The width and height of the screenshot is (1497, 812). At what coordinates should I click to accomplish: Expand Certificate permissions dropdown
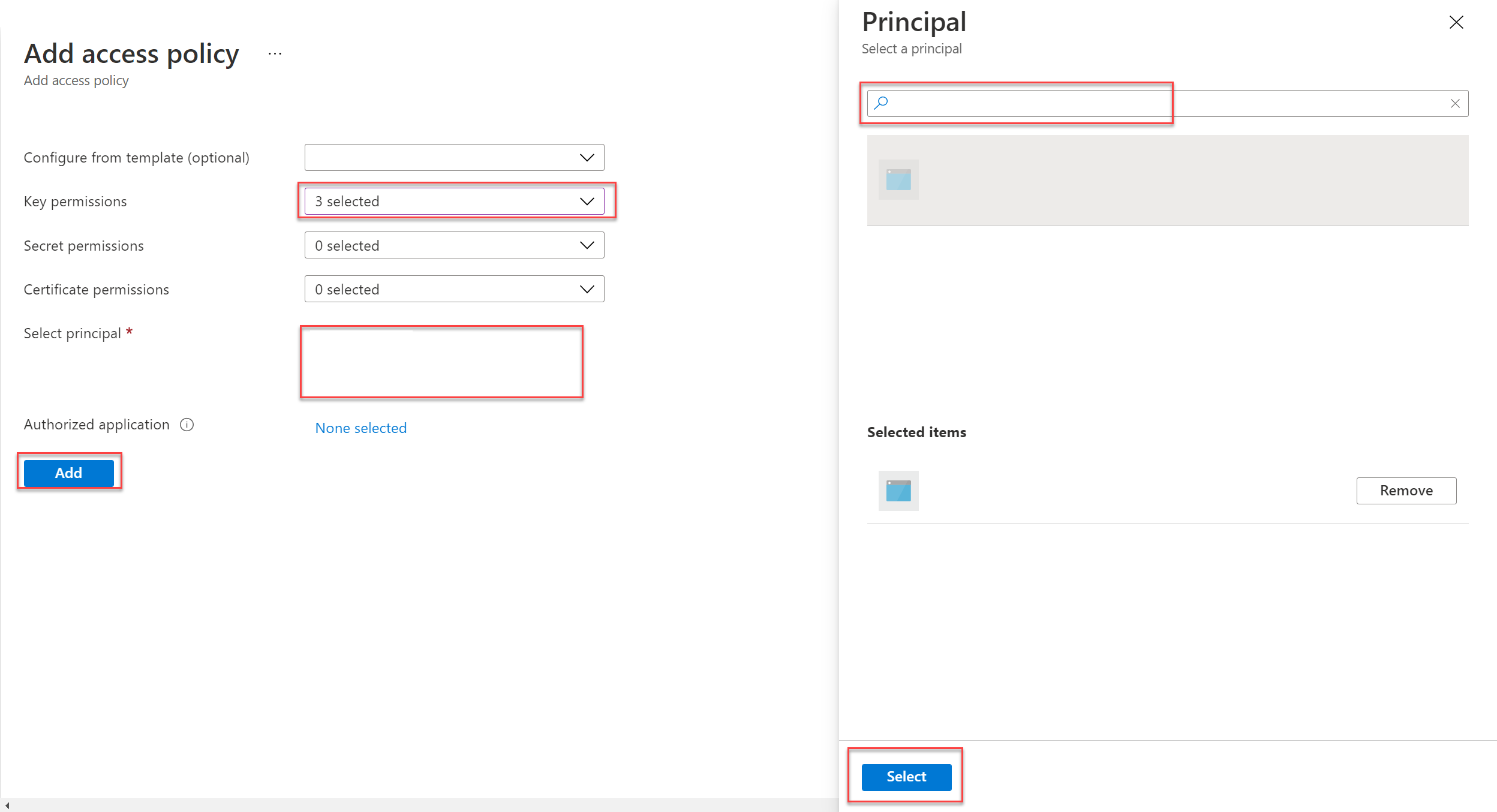[454, 289]
